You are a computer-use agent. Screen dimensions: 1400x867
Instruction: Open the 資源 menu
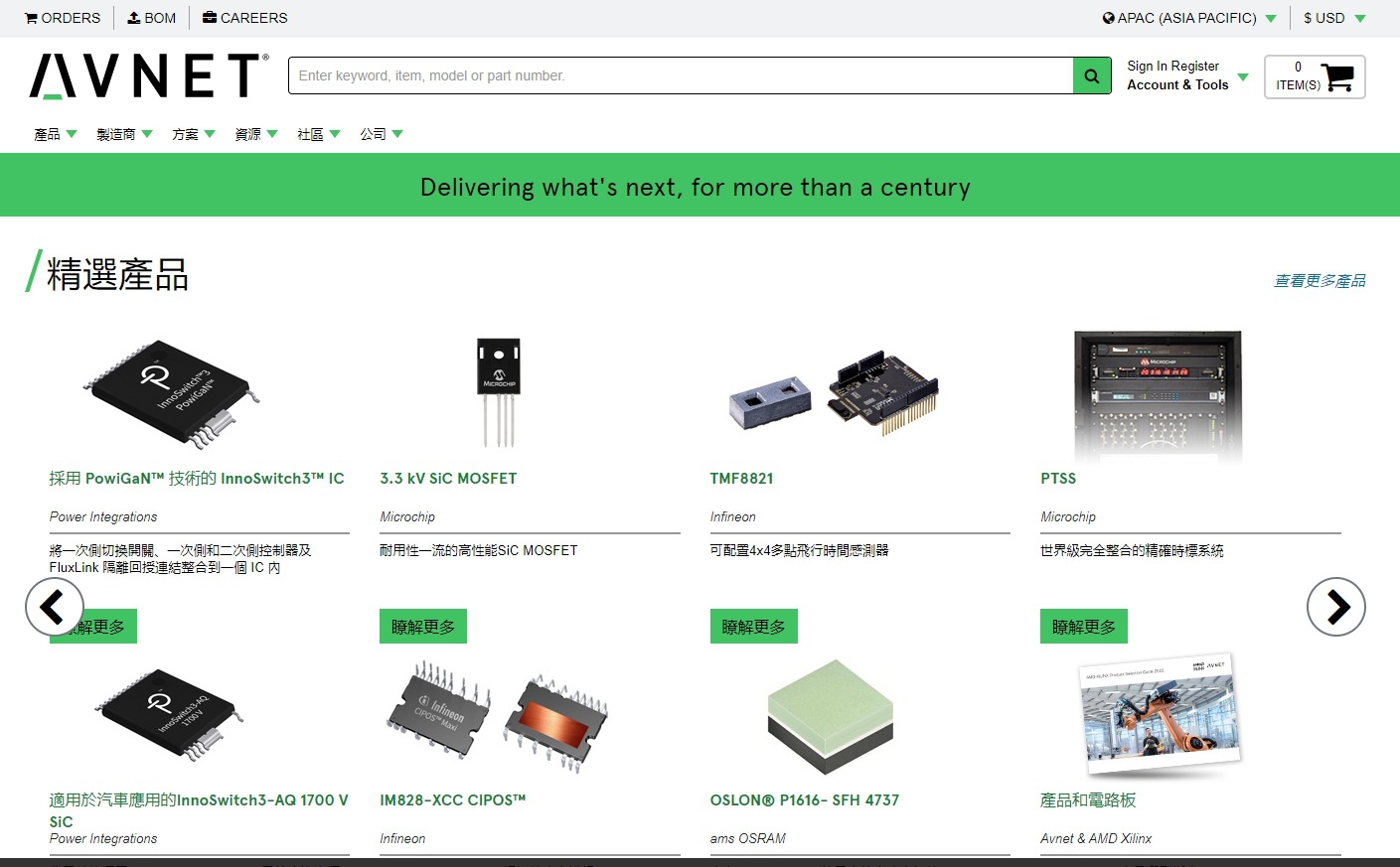click(x=256, y=134)
